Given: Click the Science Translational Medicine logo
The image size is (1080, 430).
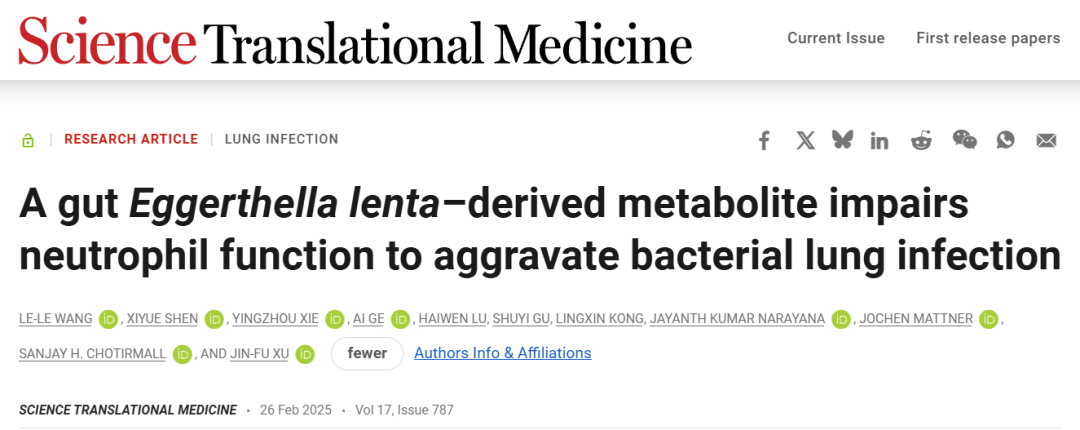Looking at the screenshot, I should click(355, 40).
